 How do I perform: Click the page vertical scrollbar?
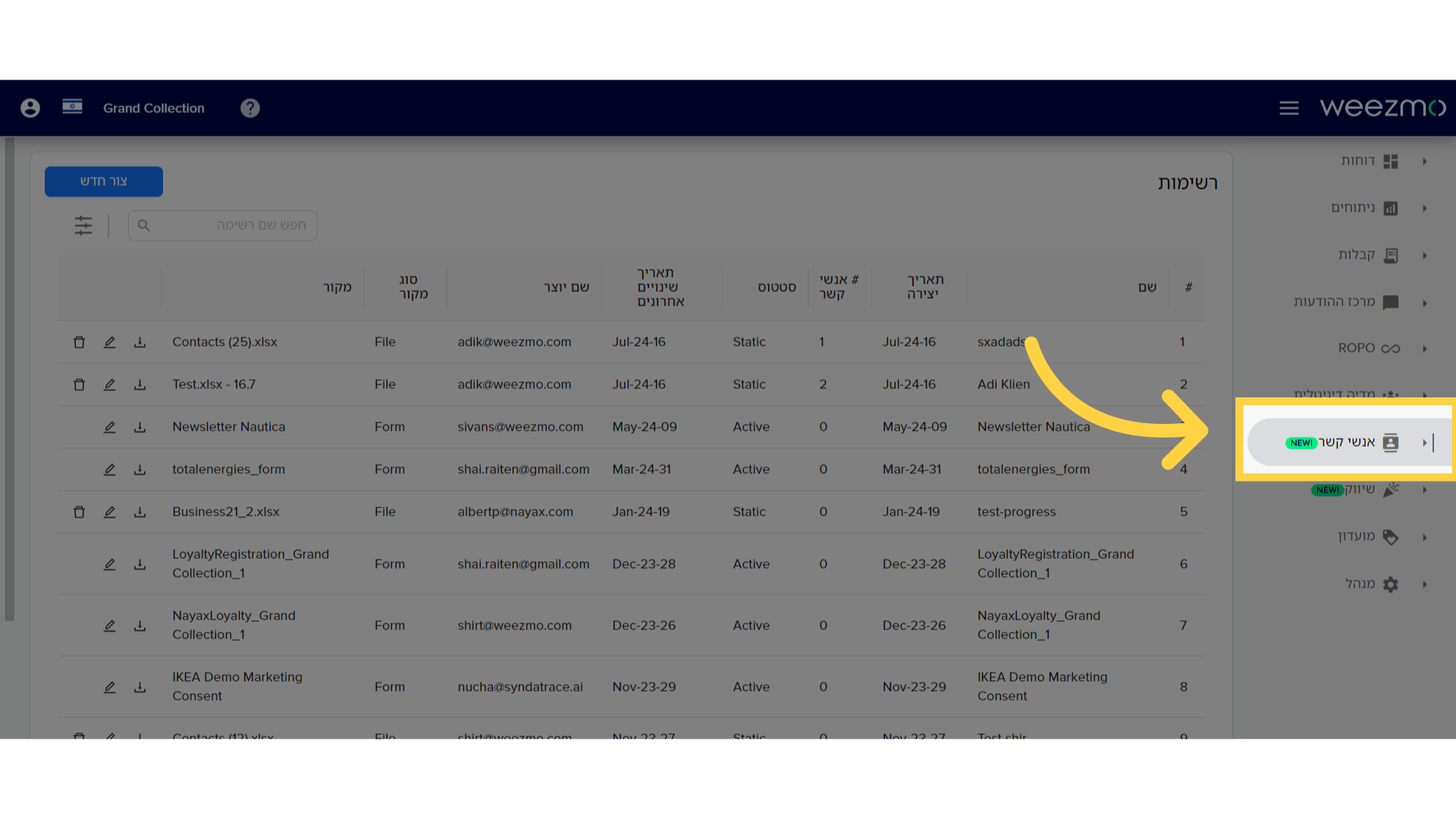point(9,379)
